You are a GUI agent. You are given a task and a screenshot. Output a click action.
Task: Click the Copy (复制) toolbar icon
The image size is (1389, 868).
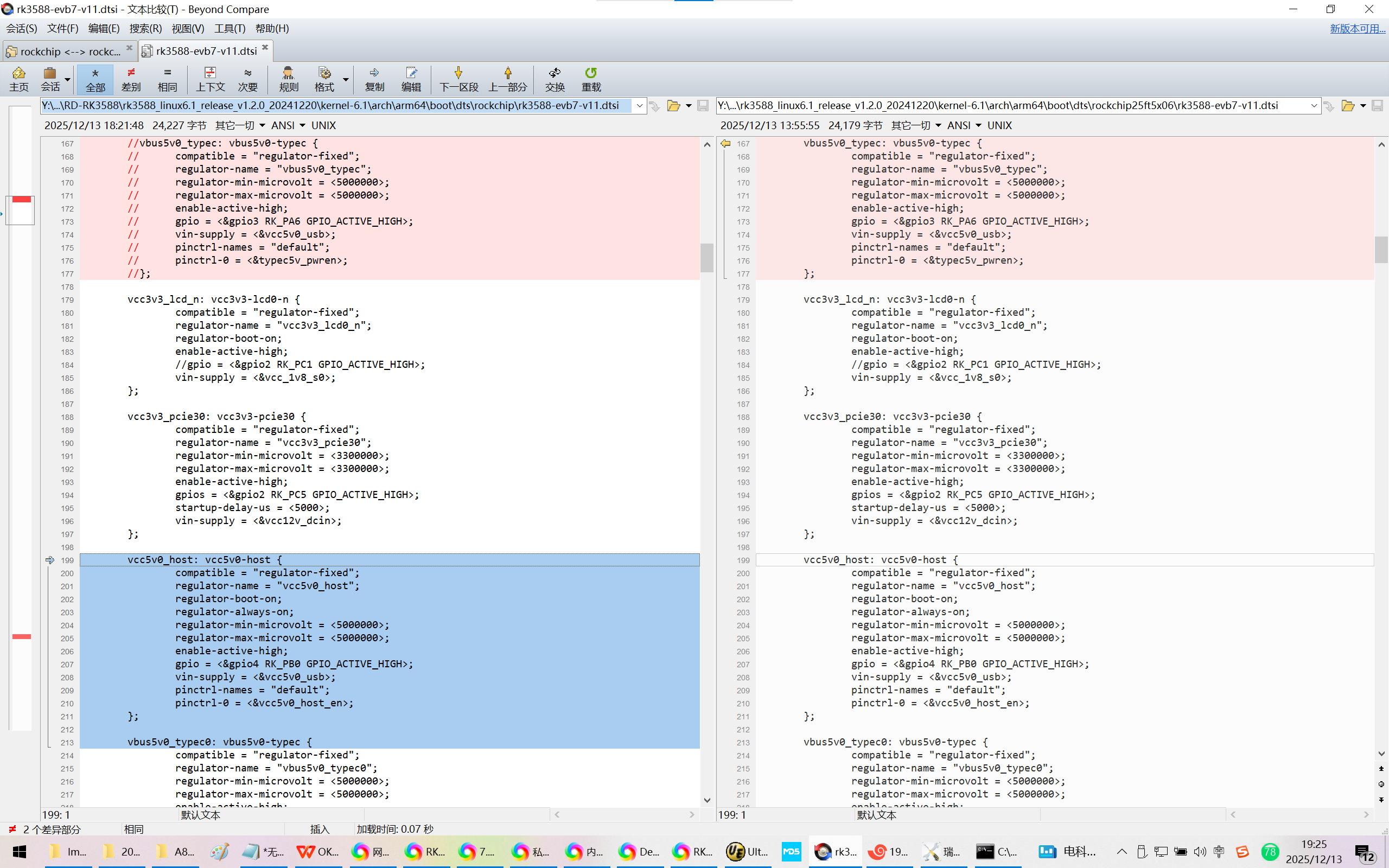[374, 79]
